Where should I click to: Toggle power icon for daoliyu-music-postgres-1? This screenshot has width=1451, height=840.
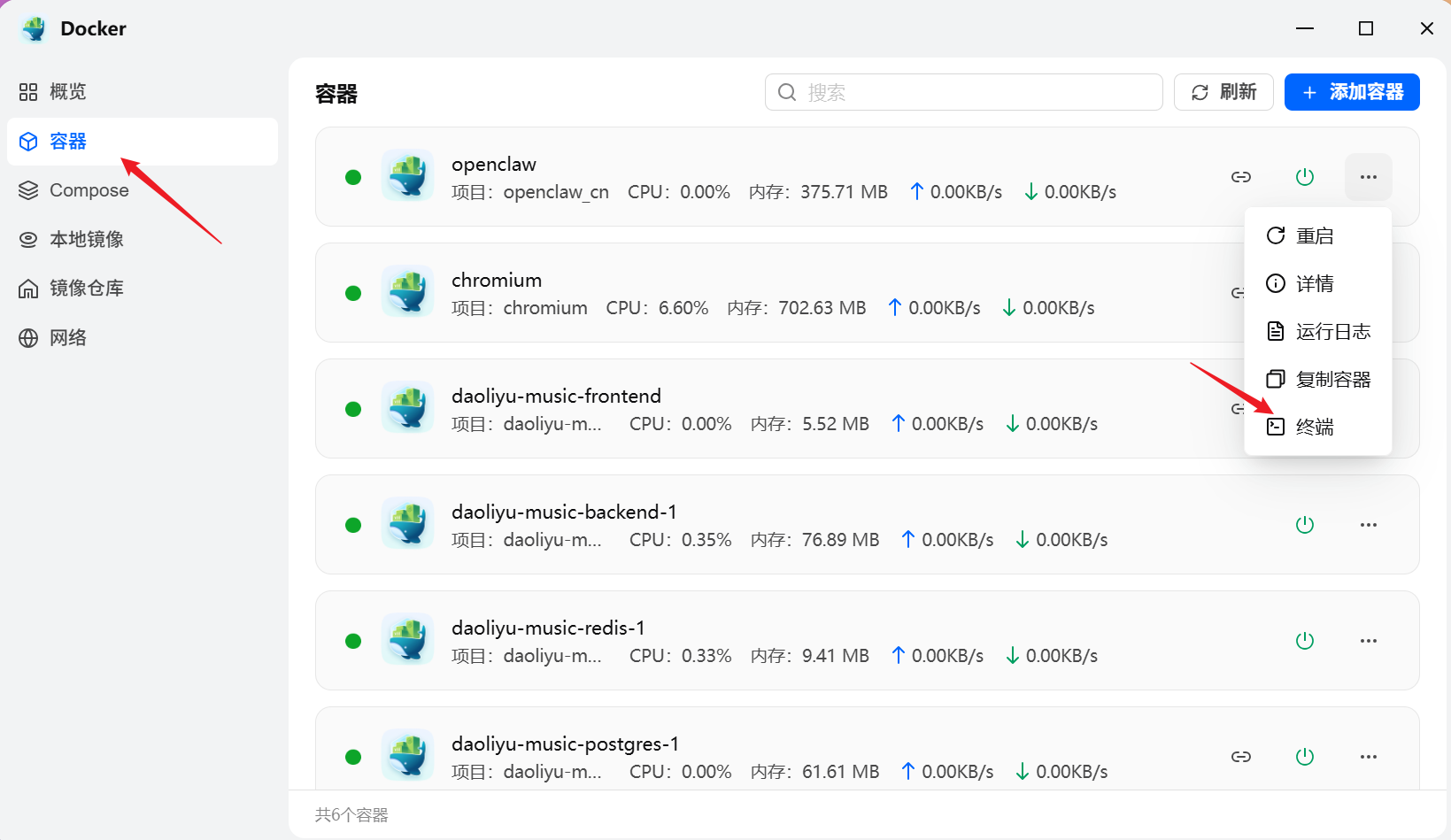pyautogui.click(x=1305, y=757)
